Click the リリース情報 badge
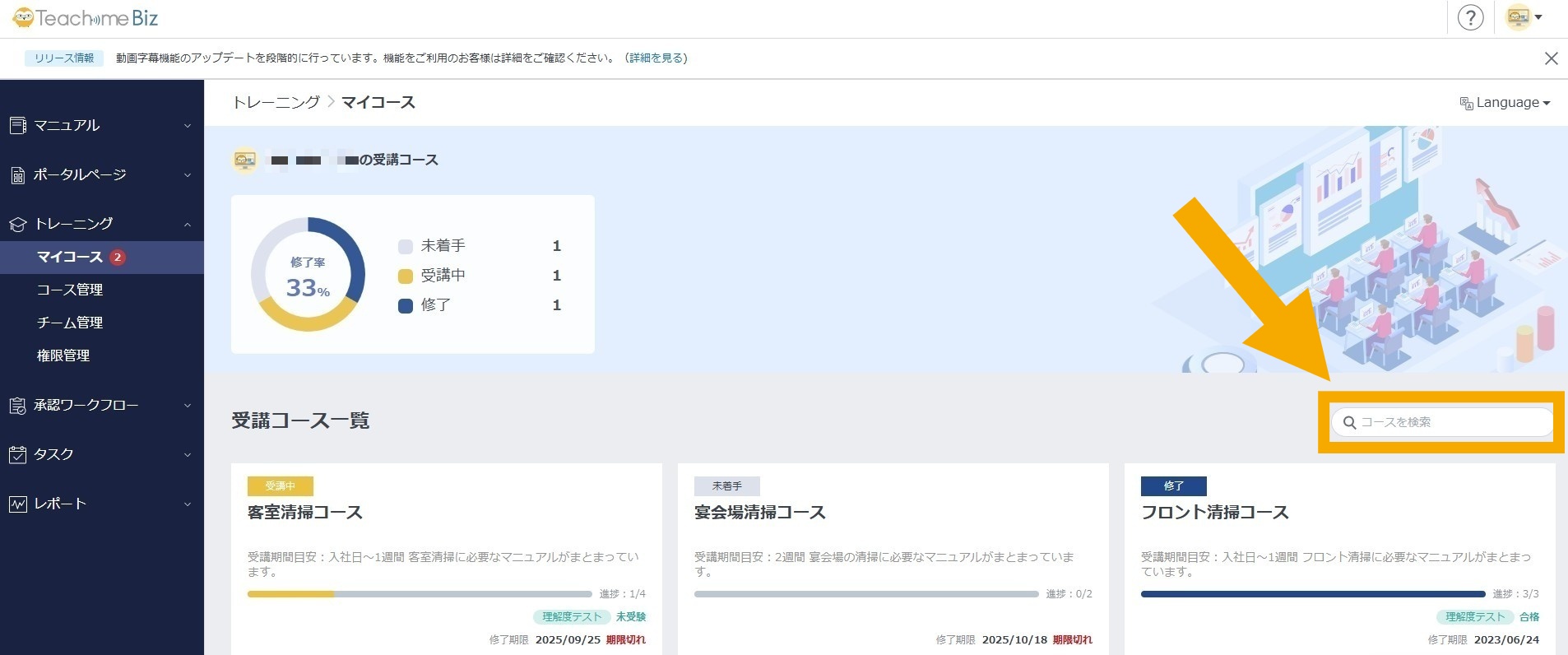Image resolution: width=1568 pixels, height=655 pixels. 64,58
